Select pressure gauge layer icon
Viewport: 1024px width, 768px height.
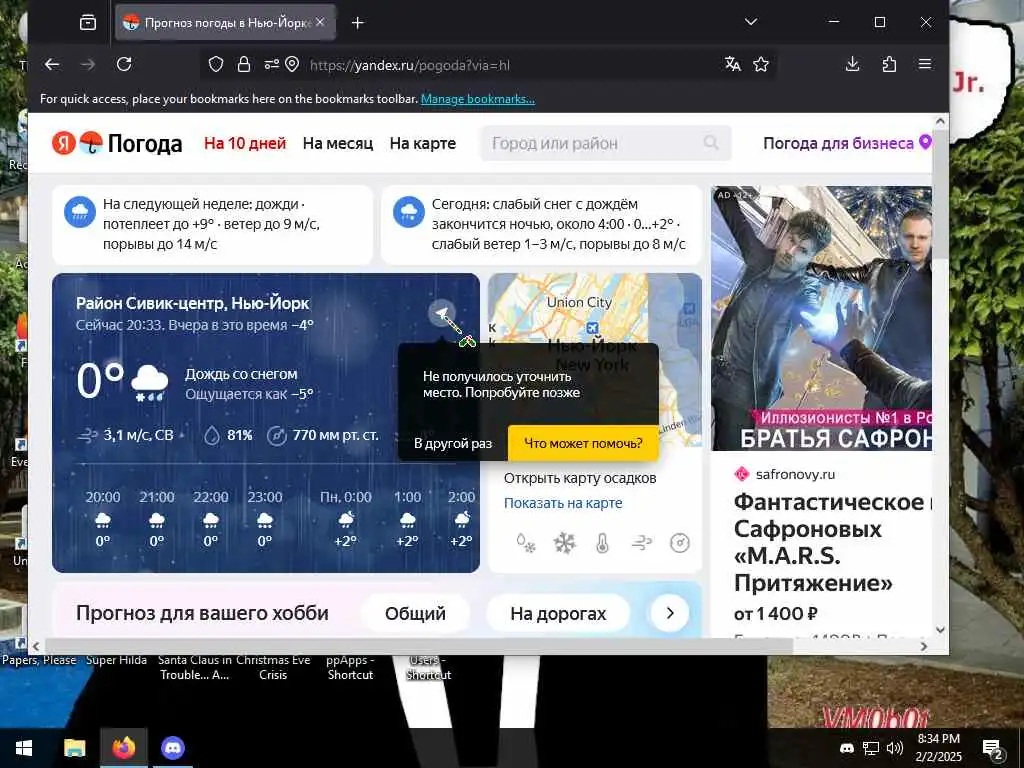pos(680,543)
